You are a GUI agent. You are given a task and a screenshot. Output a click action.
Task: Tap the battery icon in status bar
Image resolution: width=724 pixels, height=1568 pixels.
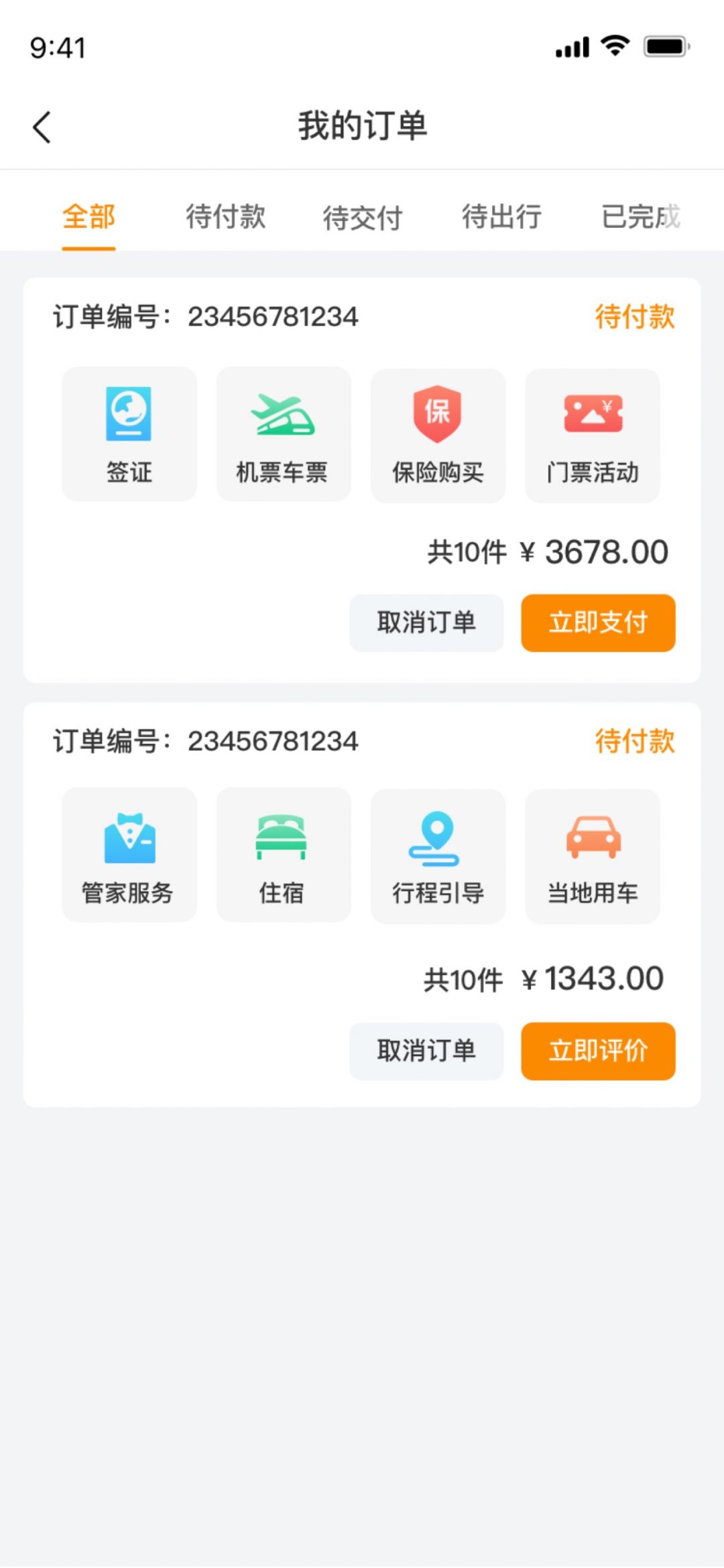tap(666, 47)
